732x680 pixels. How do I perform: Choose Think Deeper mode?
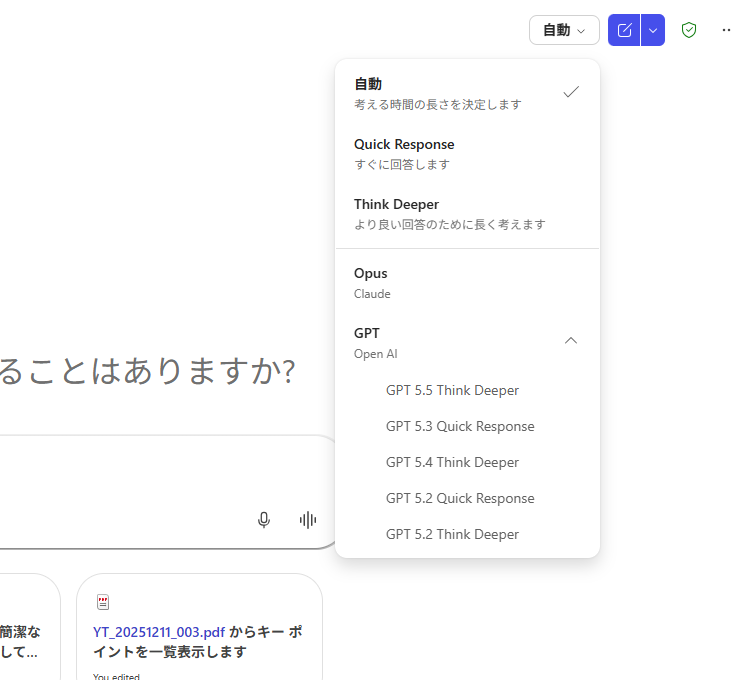coord(467,214)
